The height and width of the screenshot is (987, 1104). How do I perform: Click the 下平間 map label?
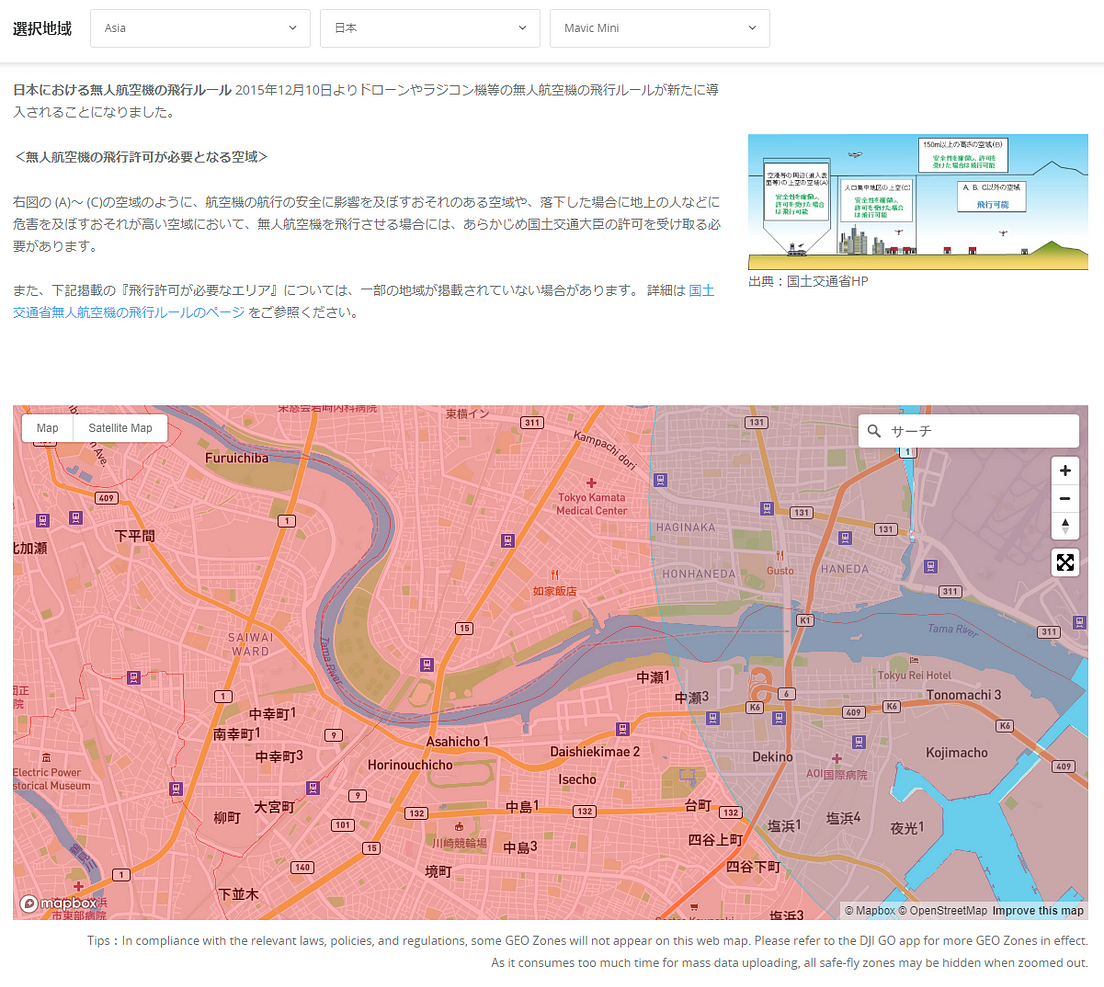(x=134, y=536)
